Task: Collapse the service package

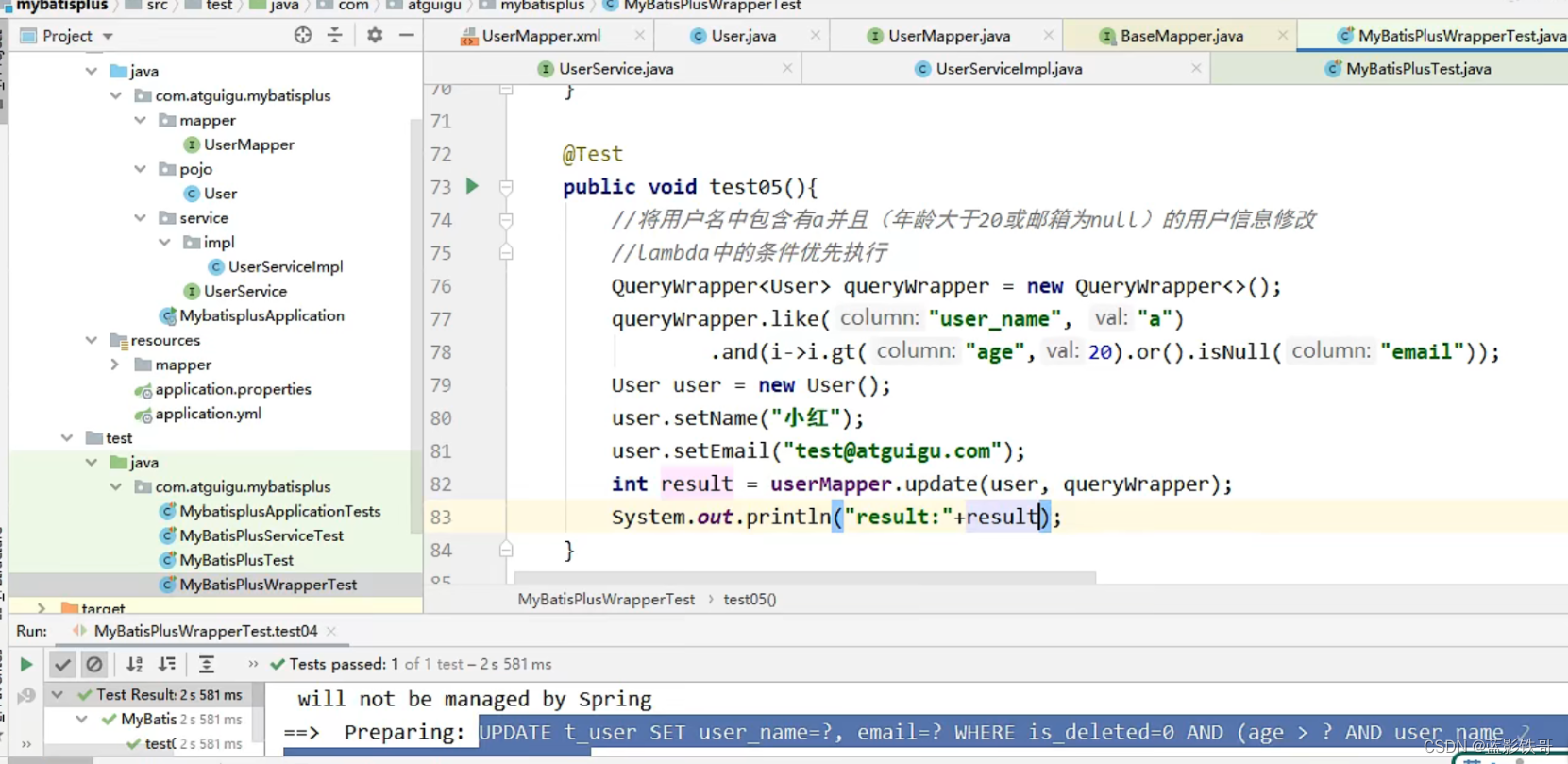Action: [141, 217]
